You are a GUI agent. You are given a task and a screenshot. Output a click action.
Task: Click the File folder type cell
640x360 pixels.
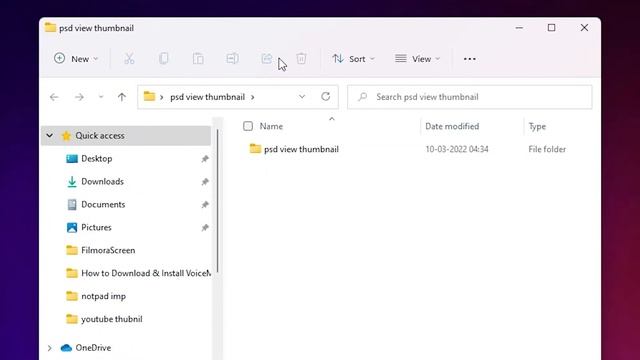click(547, 149)
